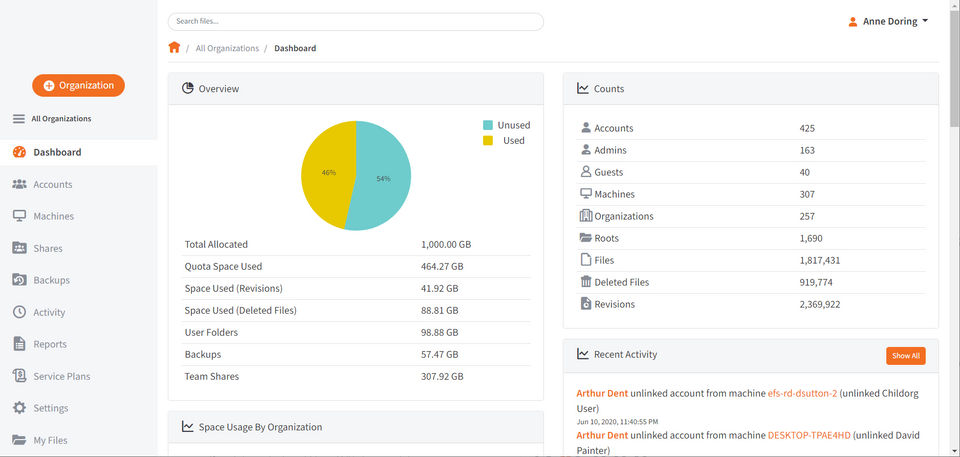
Task: Click the Recent Activity chart icon
Action: pos(583,353)
